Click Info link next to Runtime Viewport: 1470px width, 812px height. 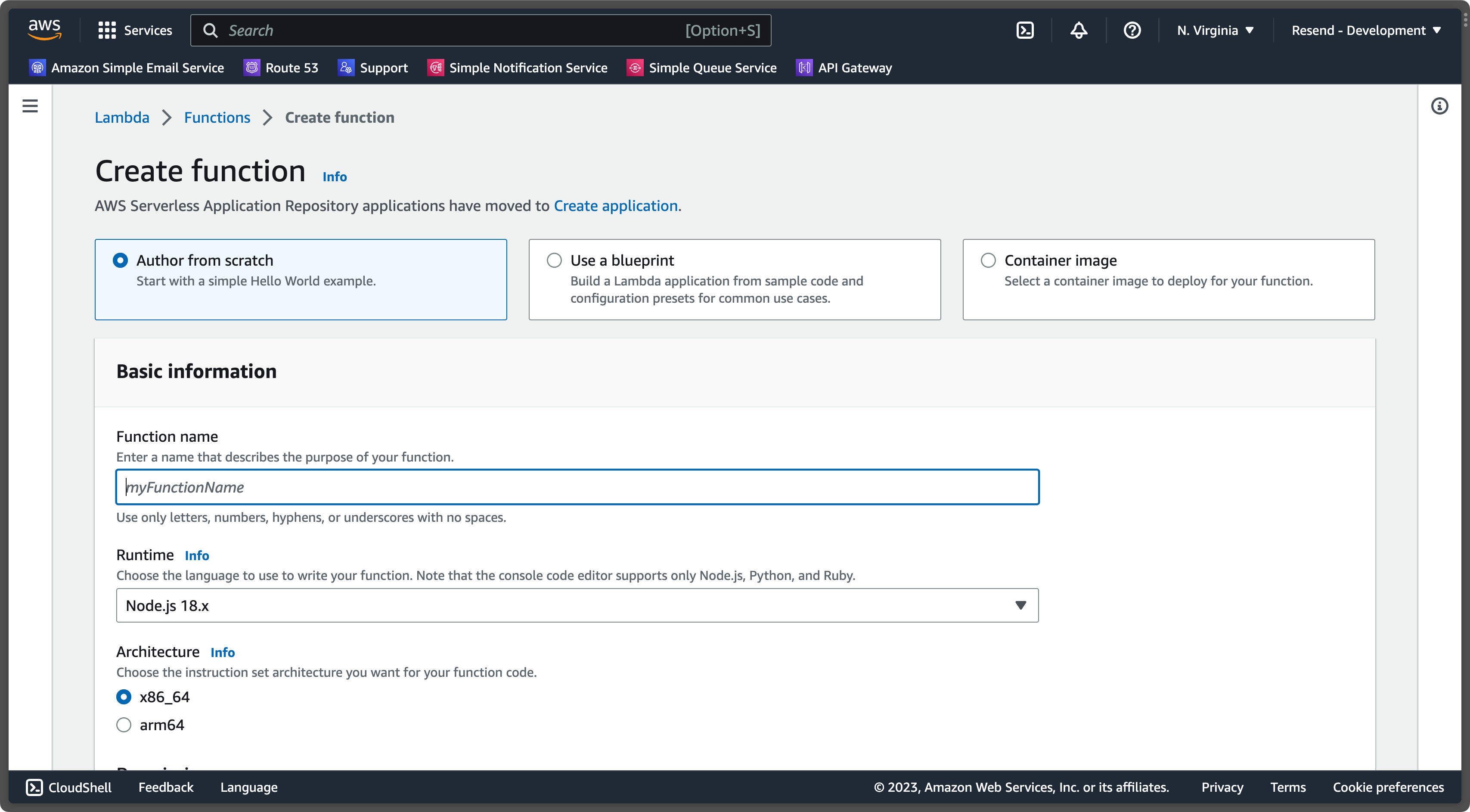(197, 555)
